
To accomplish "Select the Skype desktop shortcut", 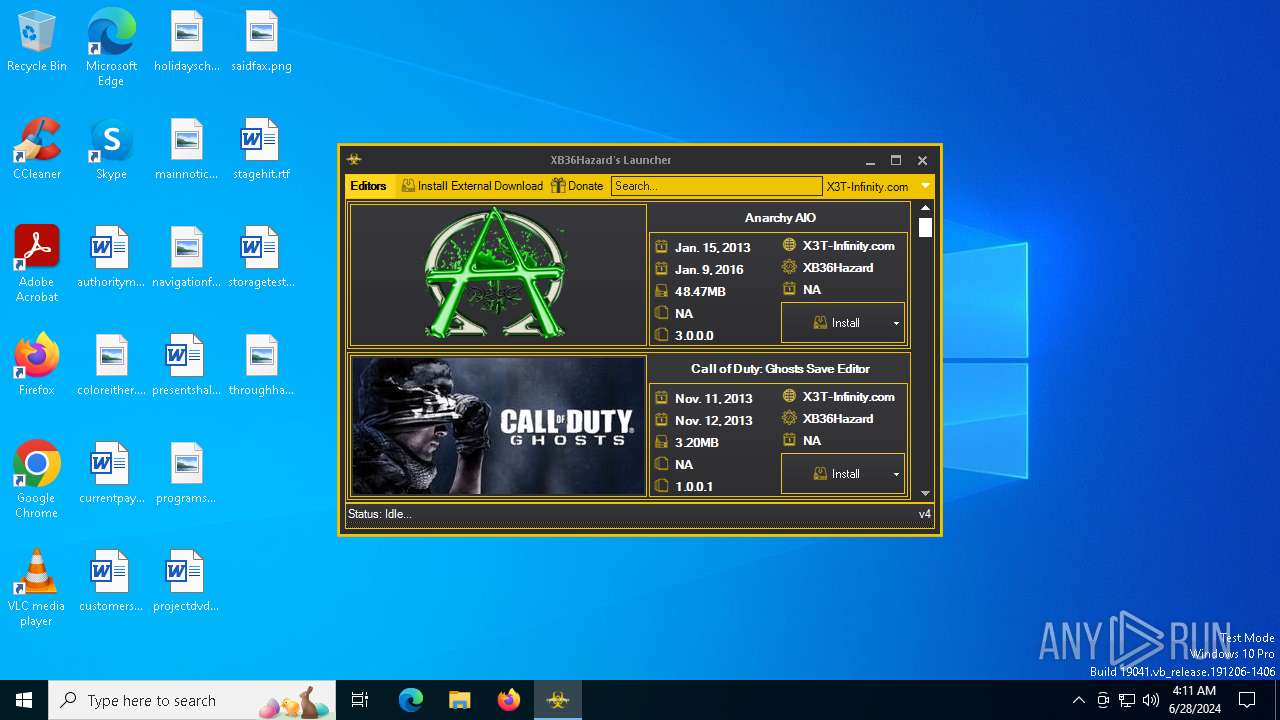I will [x=111, y=149].
